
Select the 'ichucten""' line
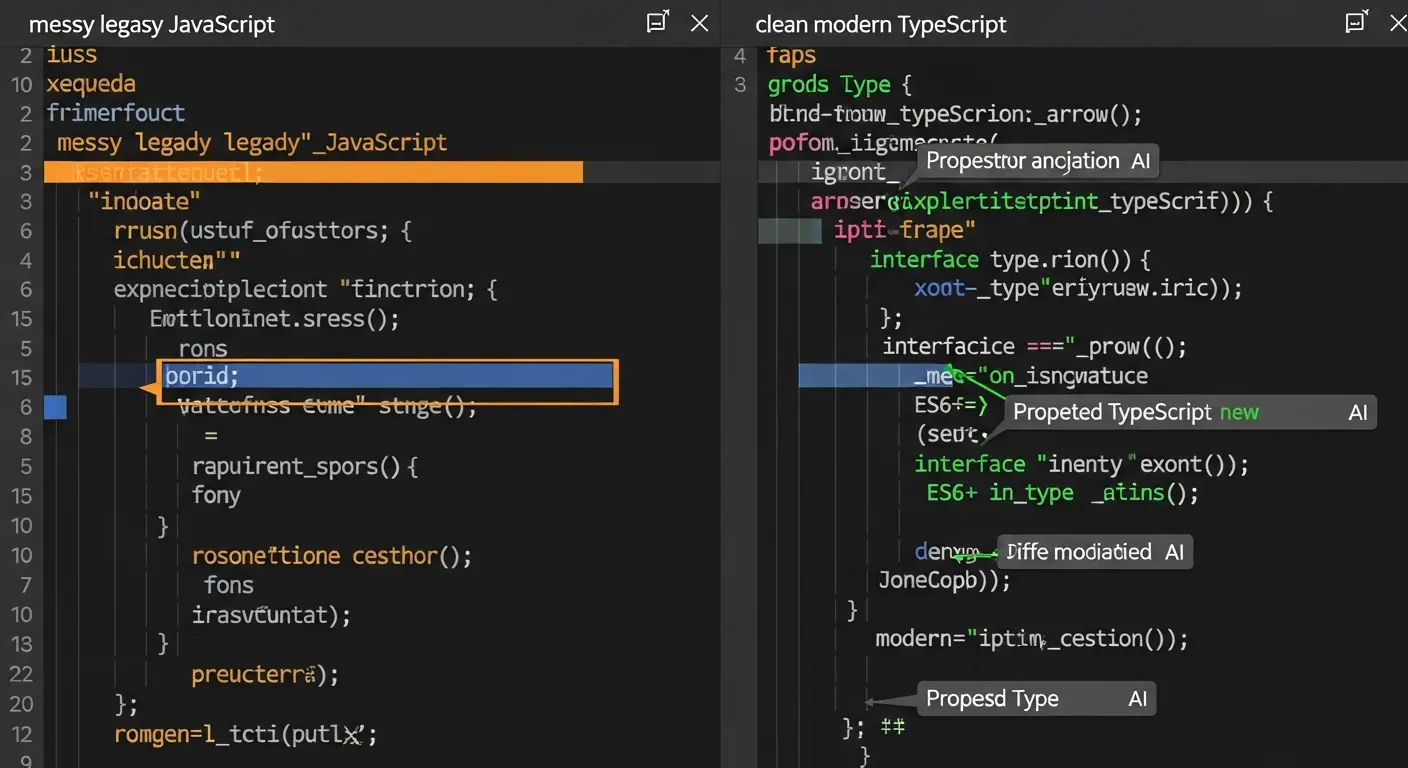[x=177, y=260]
